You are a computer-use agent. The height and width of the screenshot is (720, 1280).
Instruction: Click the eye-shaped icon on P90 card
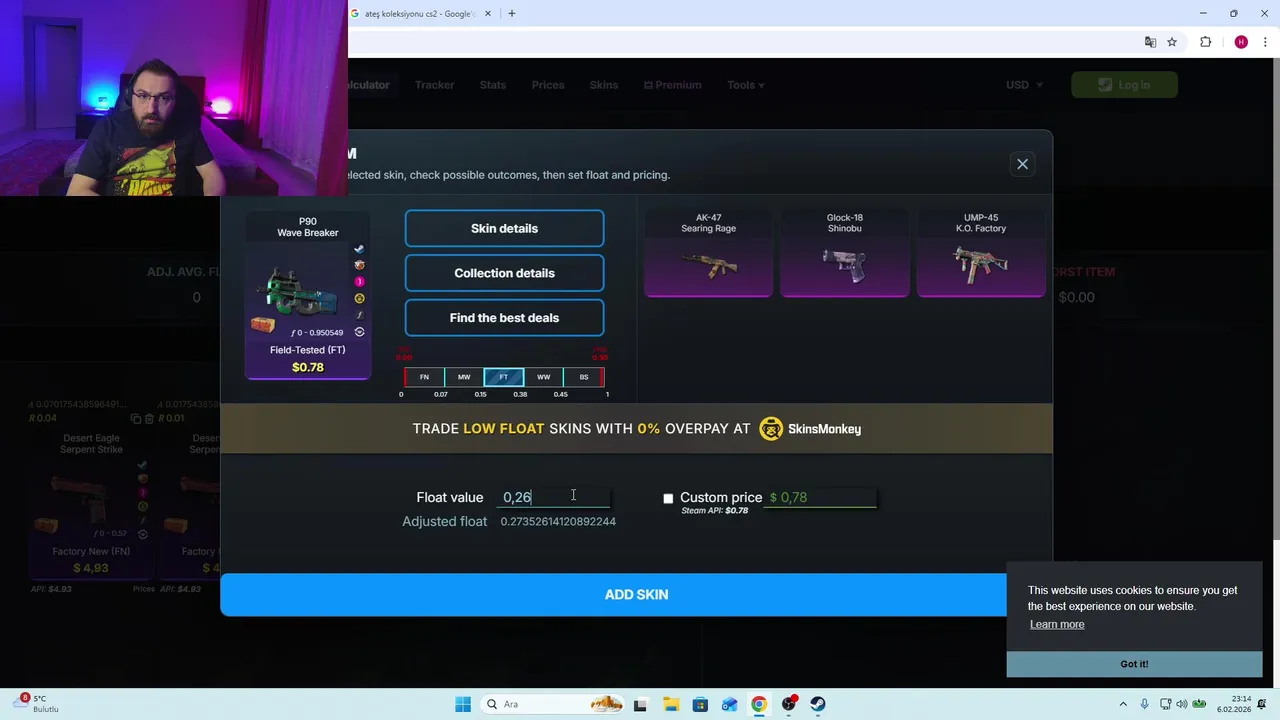coord(359,332)
